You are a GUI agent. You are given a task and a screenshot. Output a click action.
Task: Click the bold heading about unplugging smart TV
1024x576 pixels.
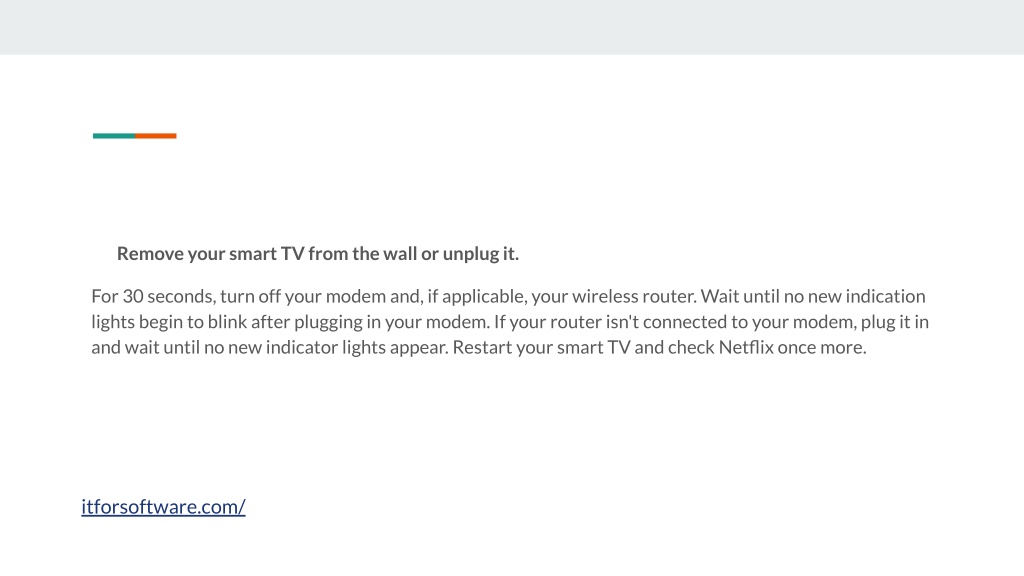pos(317,253)
